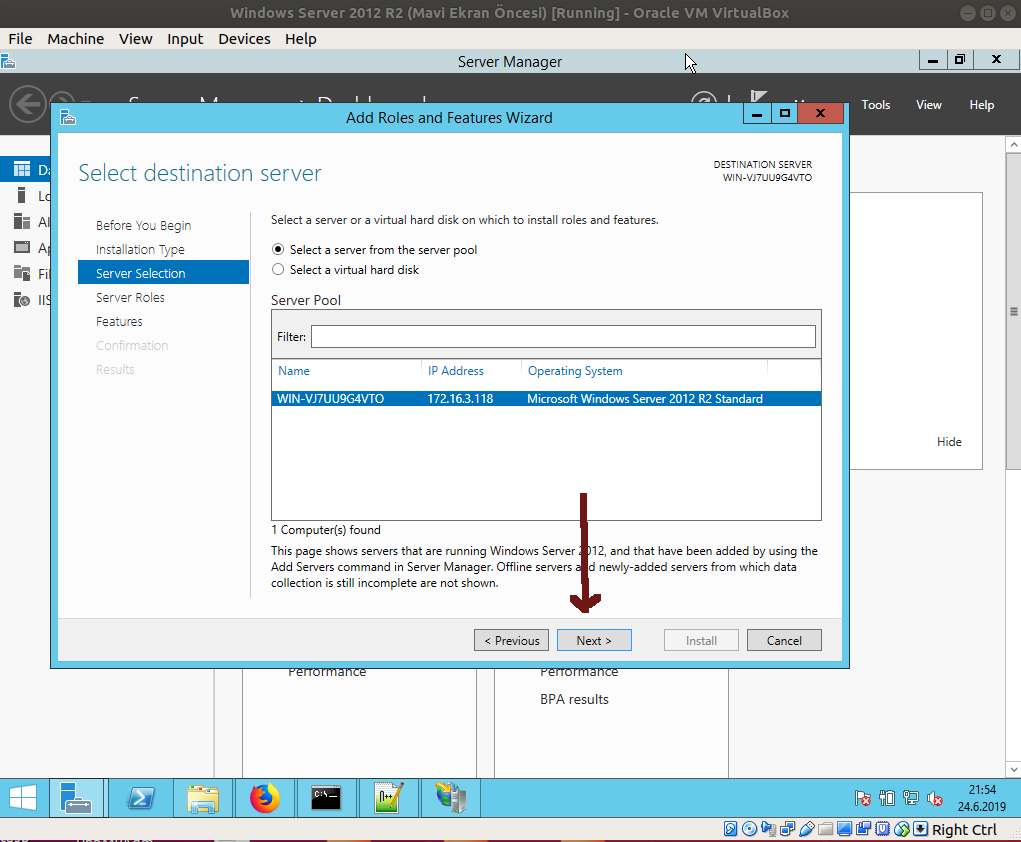Click Server Manager scrollbar down arrow

click(x=1013, y=769)
